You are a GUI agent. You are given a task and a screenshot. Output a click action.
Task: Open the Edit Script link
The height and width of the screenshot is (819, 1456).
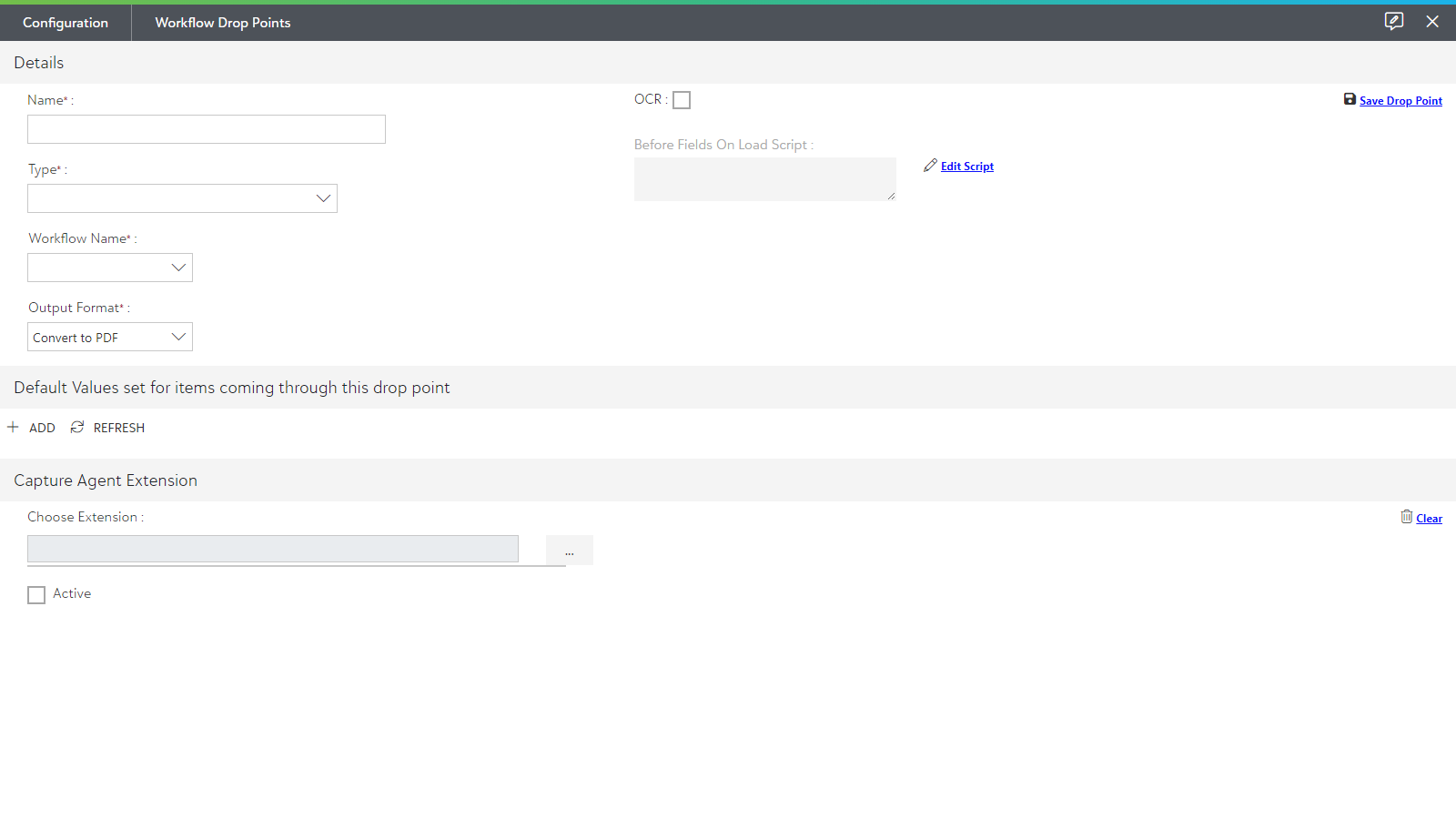click(x=966, y=167)
